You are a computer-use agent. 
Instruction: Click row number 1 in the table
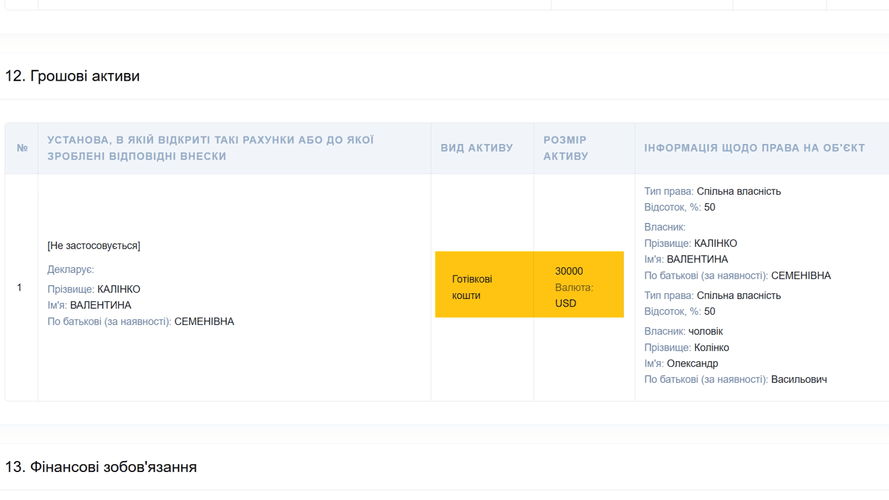click(x=19, y=288)
